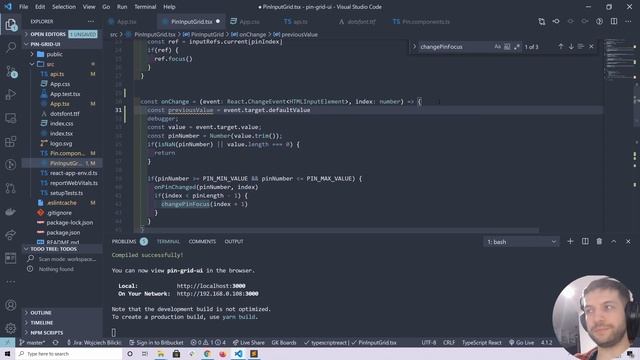
Task: Expand the Outline section
Action: (x=62, y=313)
